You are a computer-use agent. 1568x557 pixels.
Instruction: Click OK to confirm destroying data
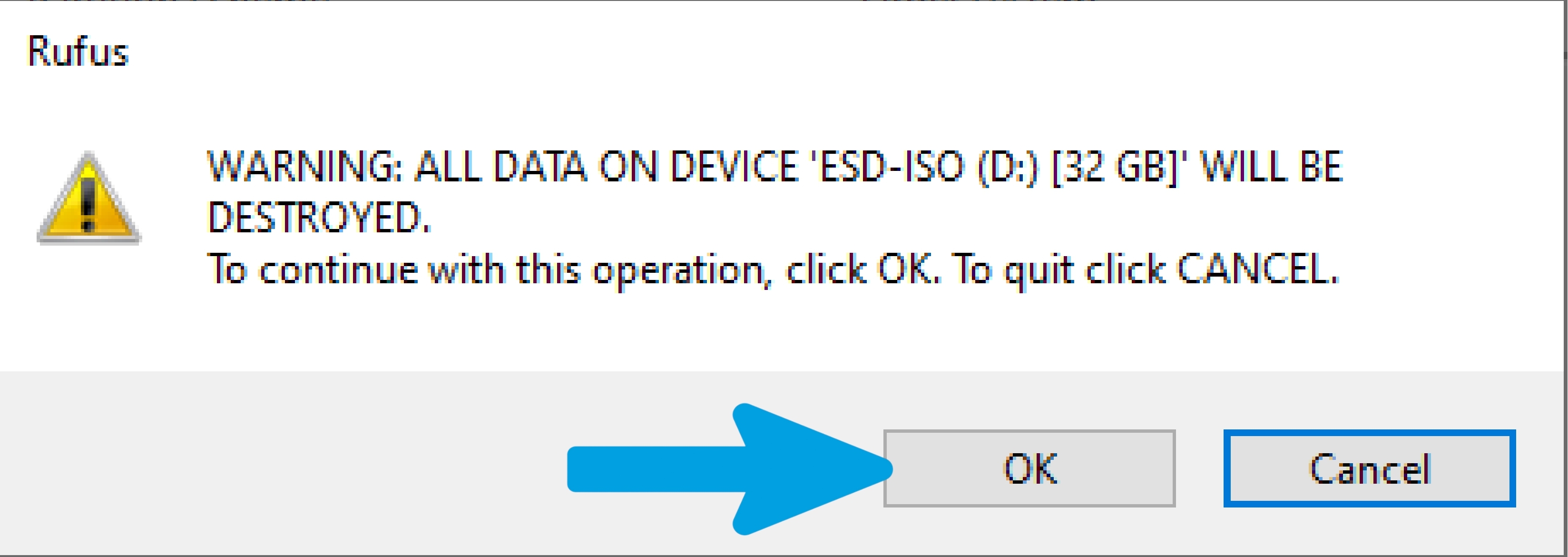point(1029,468)
